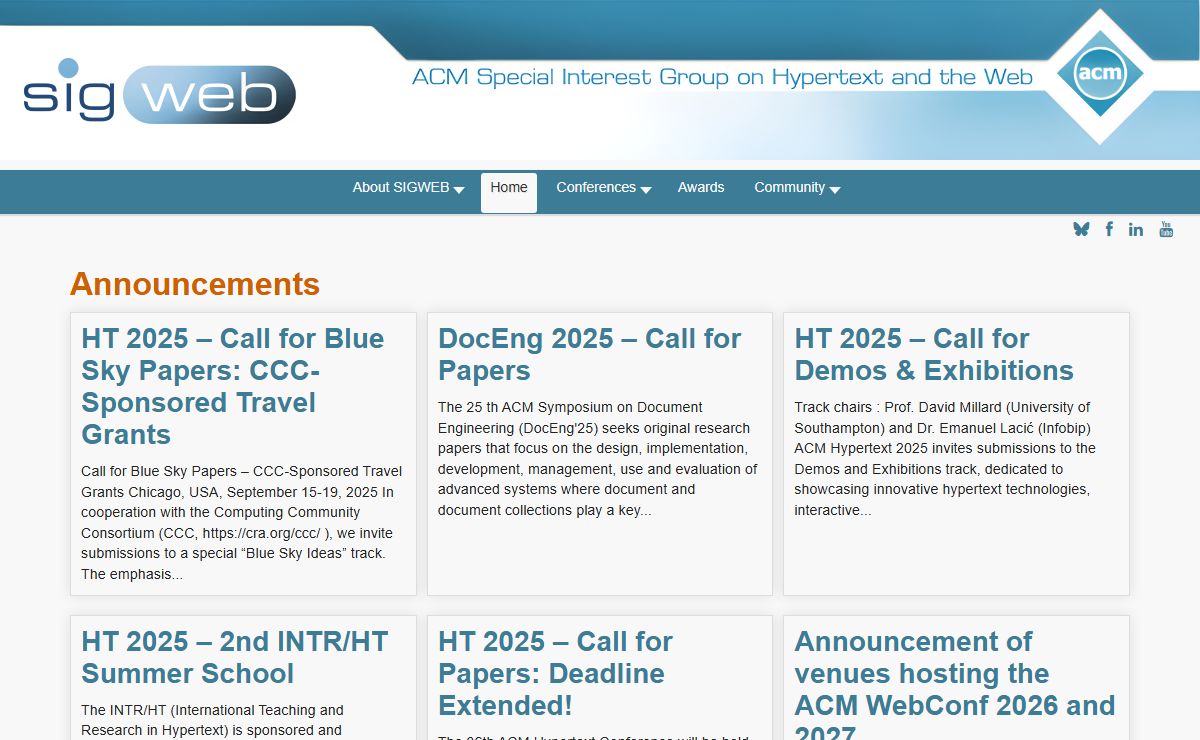
Task: Open the Awards menu item
Action: point(701,187)
